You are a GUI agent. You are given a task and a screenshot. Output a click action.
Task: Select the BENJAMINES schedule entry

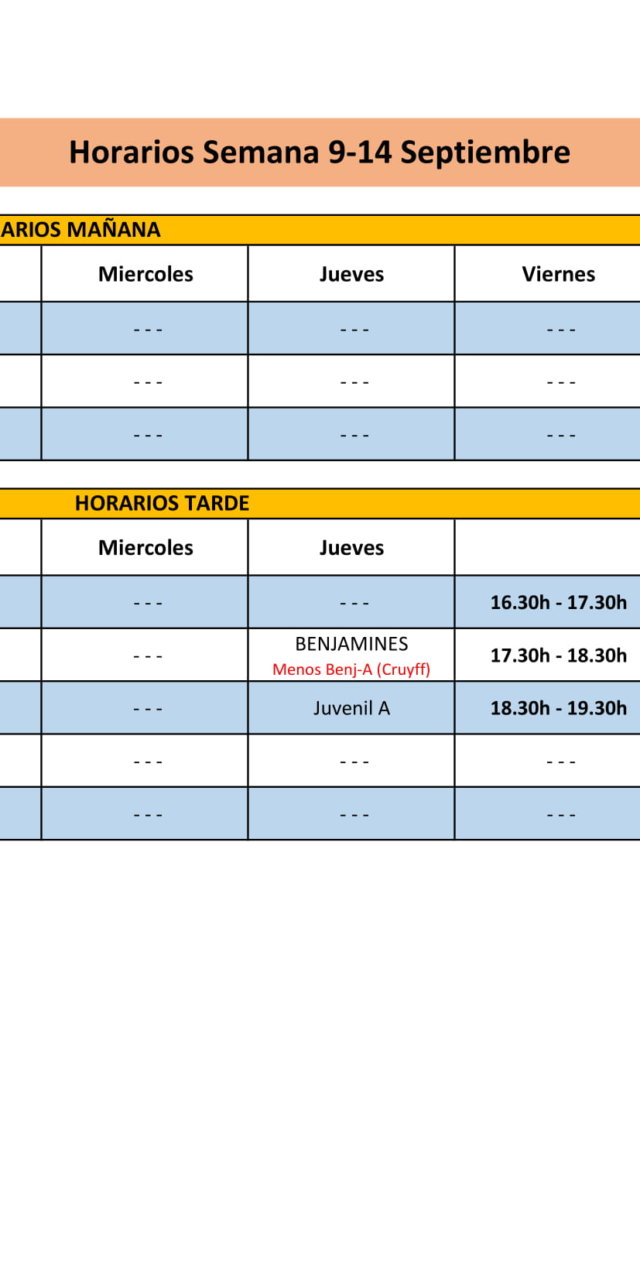tap(351, 644)
